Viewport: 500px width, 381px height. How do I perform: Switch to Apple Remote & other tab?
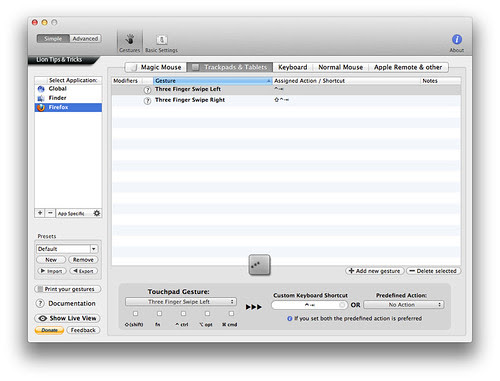[x=408, y=67]
